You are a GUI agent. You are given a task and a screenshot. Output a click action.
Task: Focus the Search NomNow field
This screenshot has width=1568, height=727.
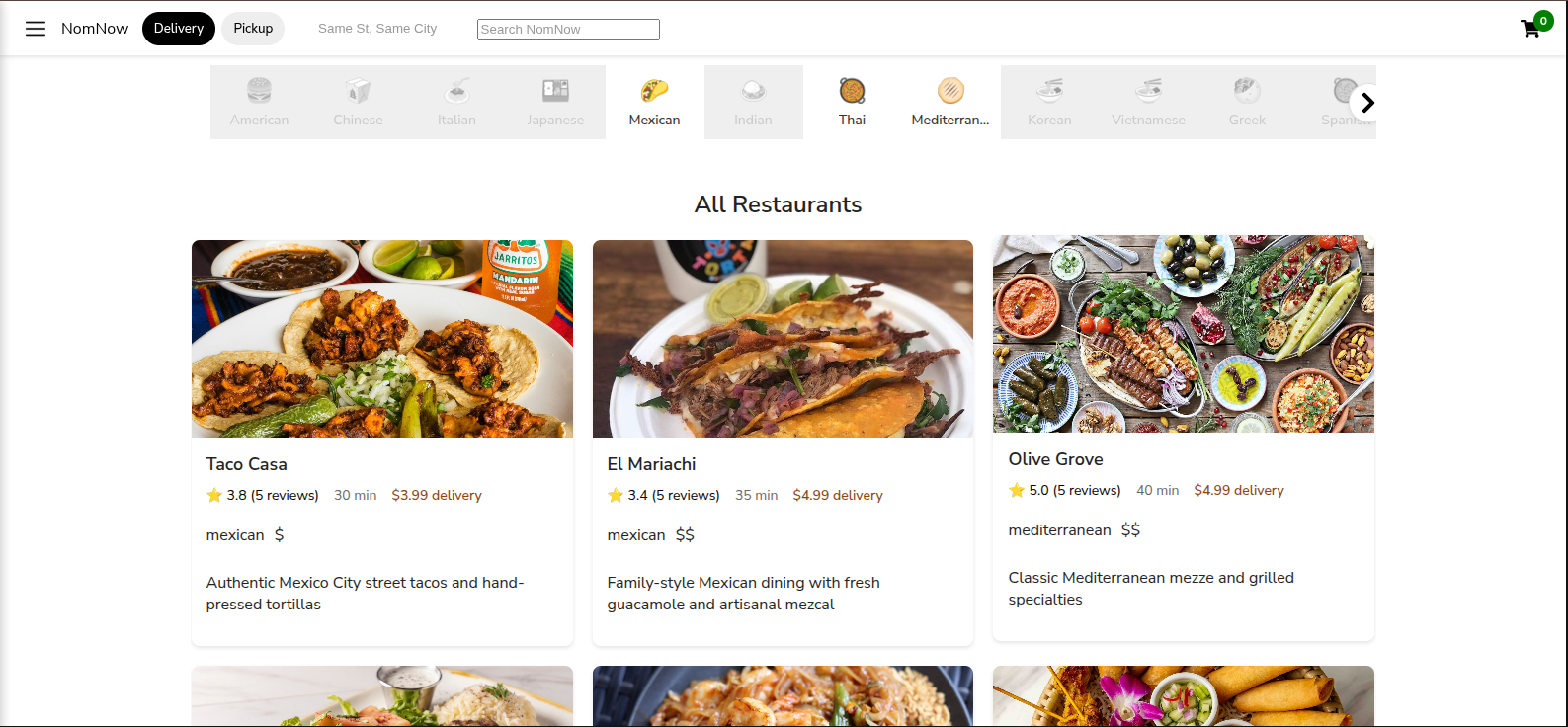click(568, 30)
